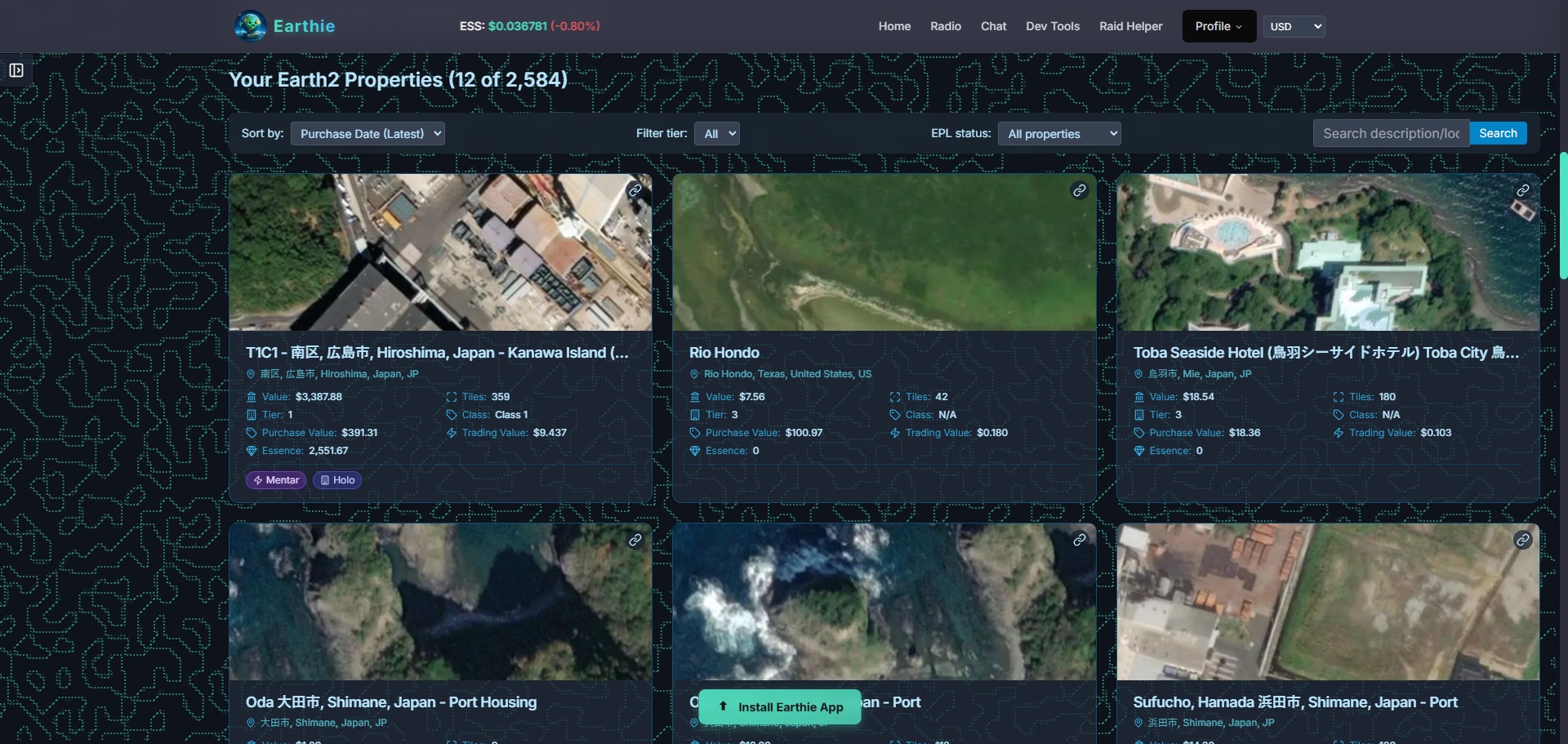Click essence diamond icon on T1C1 card
Viewport: 1568px width, 744px height.
pos(252,451)
